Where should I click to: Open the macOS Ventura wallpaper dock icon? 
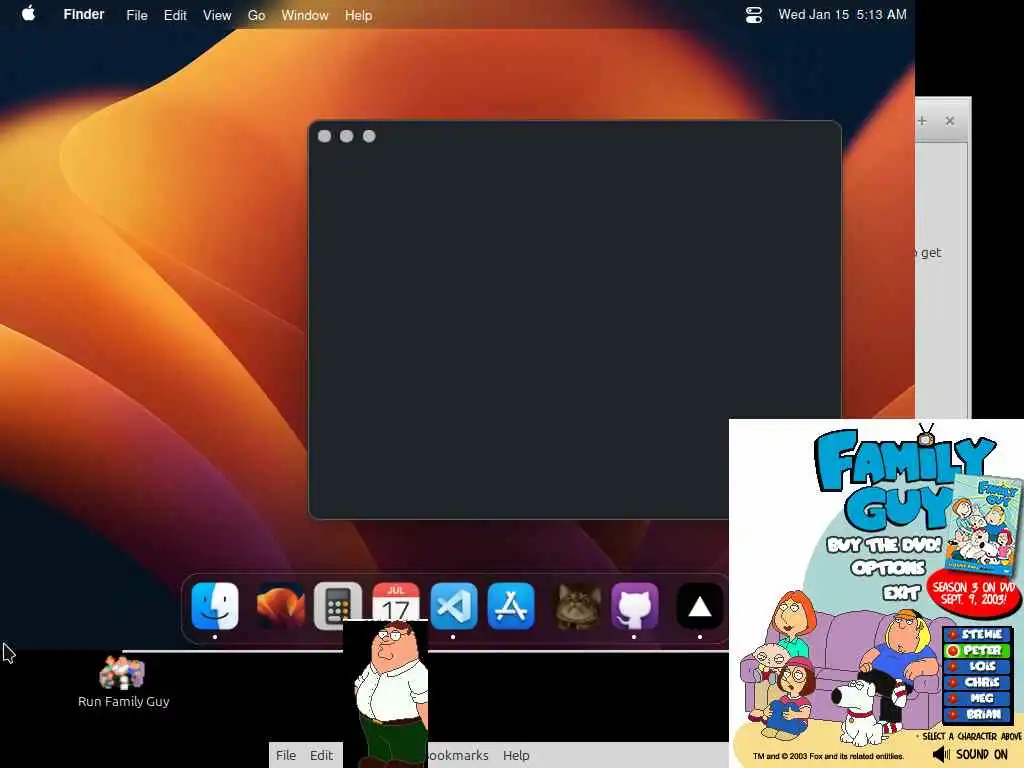point(280,605)
